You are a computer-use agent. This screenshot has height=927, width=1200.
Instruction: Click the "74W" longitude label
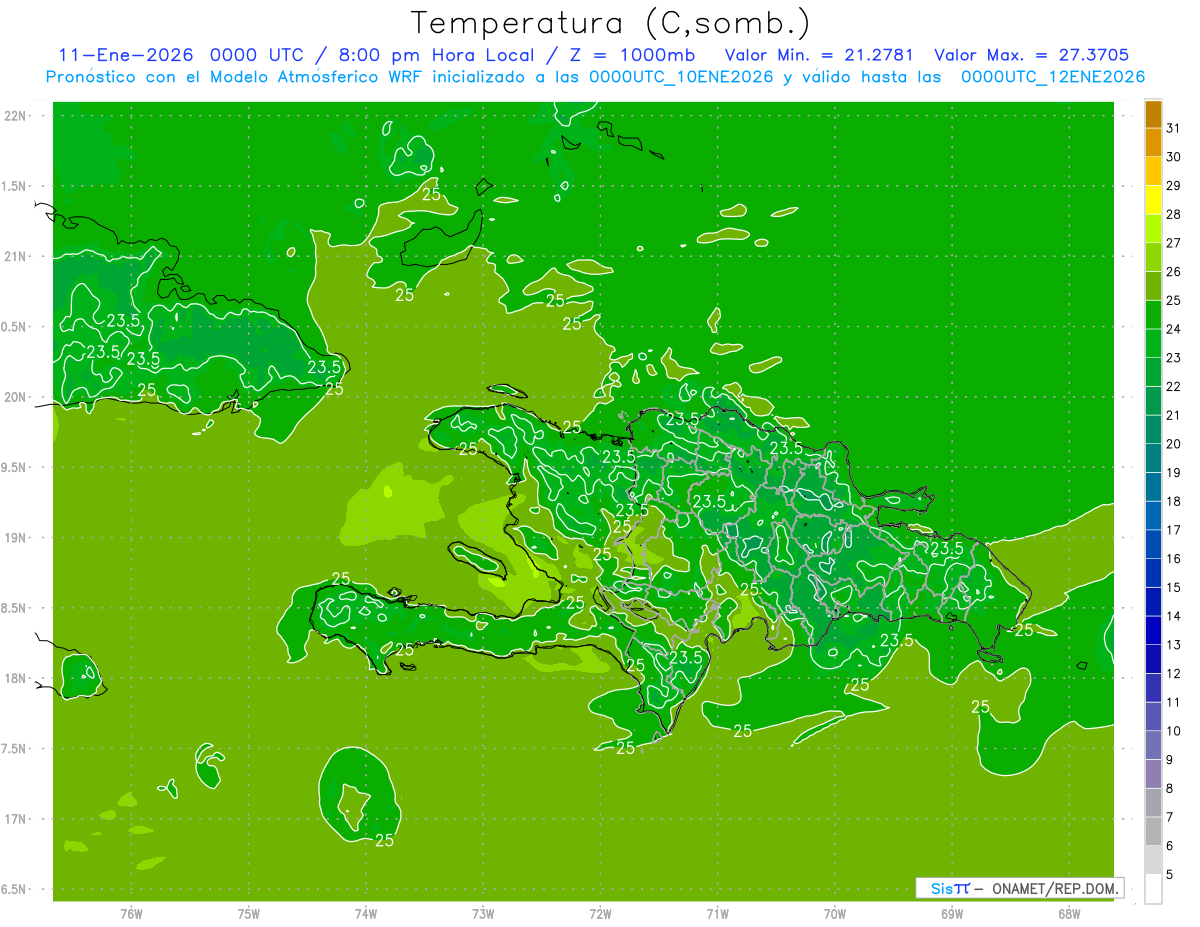click(x=365, y=913)
